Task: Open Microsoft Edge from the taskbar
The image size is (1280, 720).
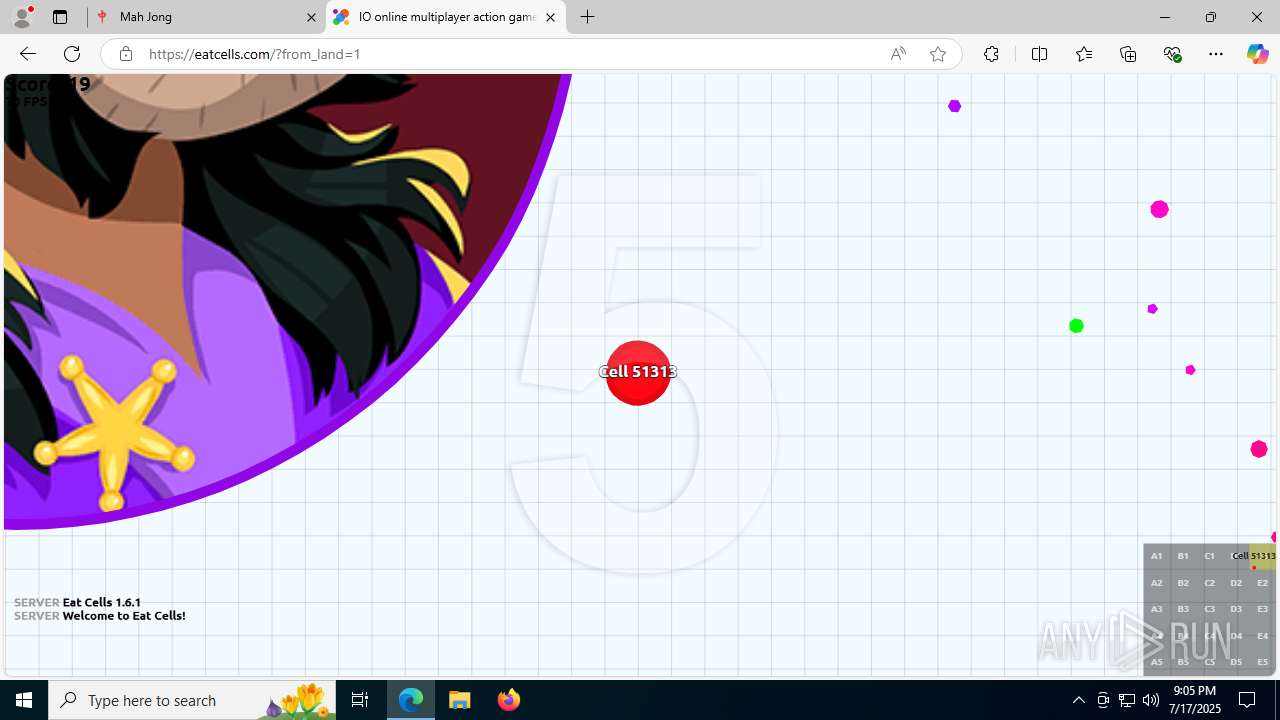Action: pyautogui.click(x=411, y=700)
